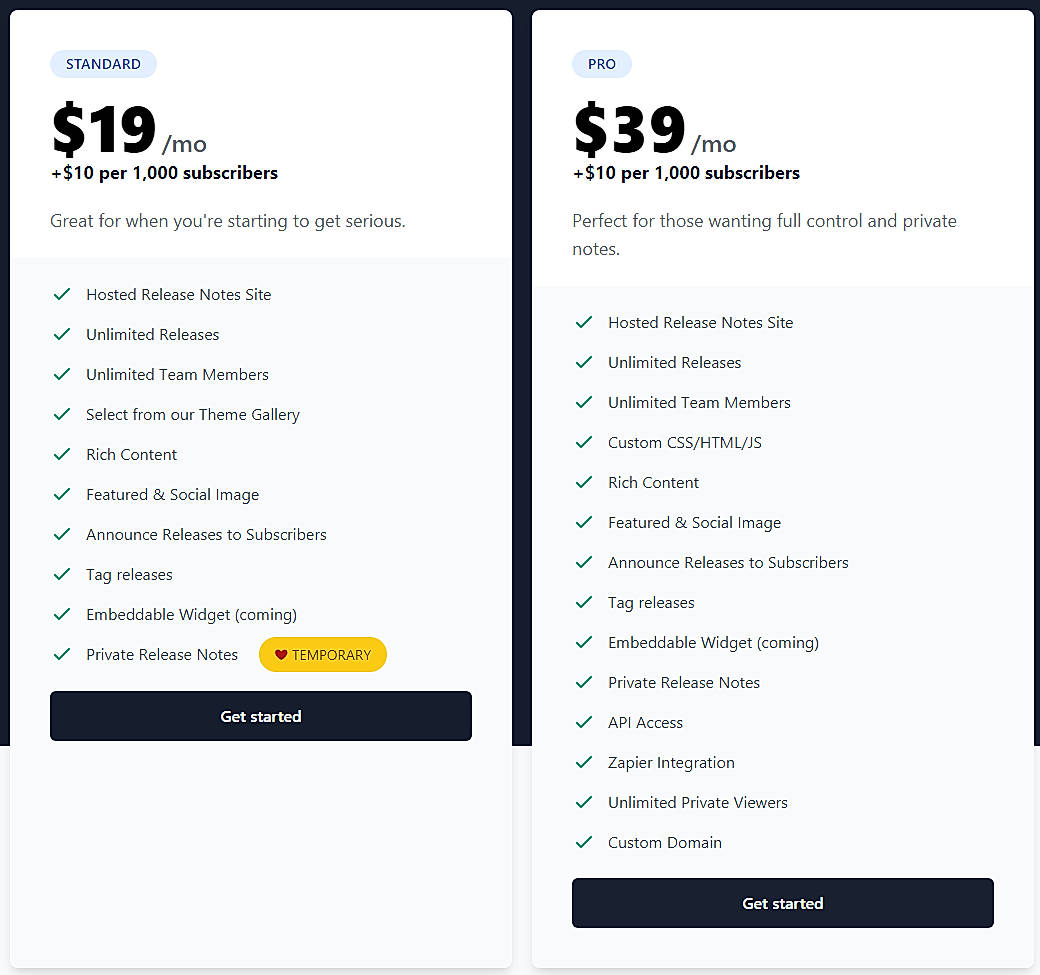
Task: Click the checkmark next to Embeddable Widget on Pro
Action: point(584,642)
